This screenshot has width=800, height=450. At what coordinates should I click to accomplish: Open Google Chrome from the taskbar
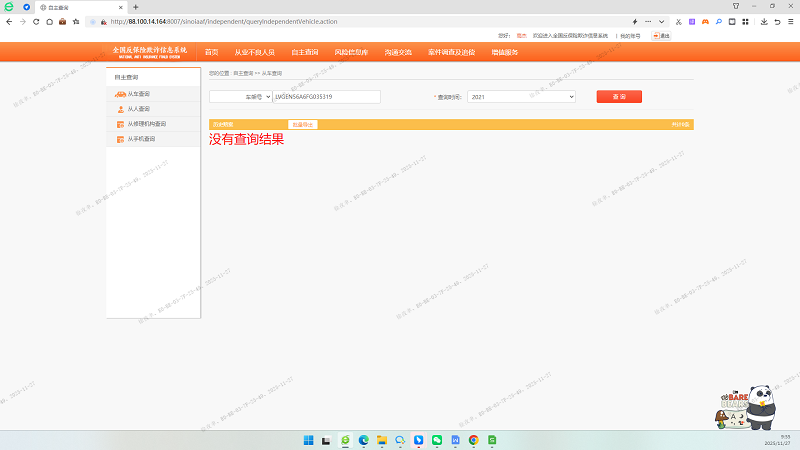(x=473, y=440)
